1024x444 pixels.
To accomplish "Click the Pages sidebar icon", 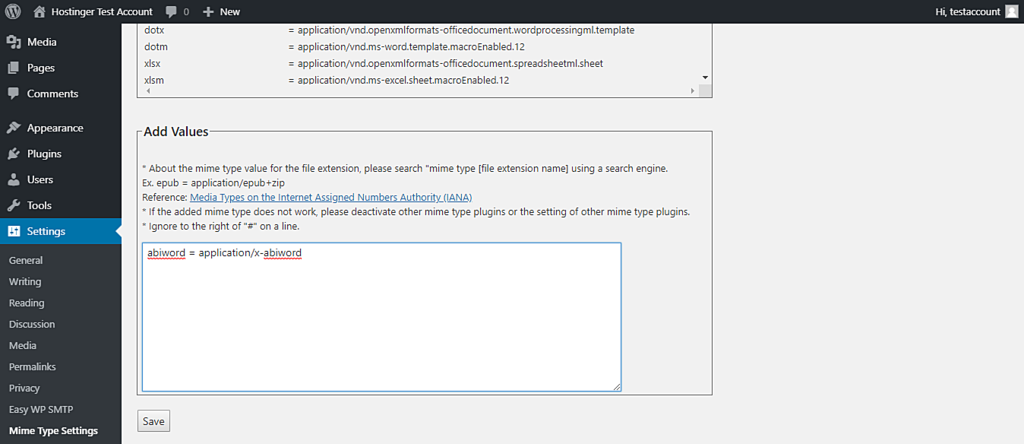I will pos(13,68).
